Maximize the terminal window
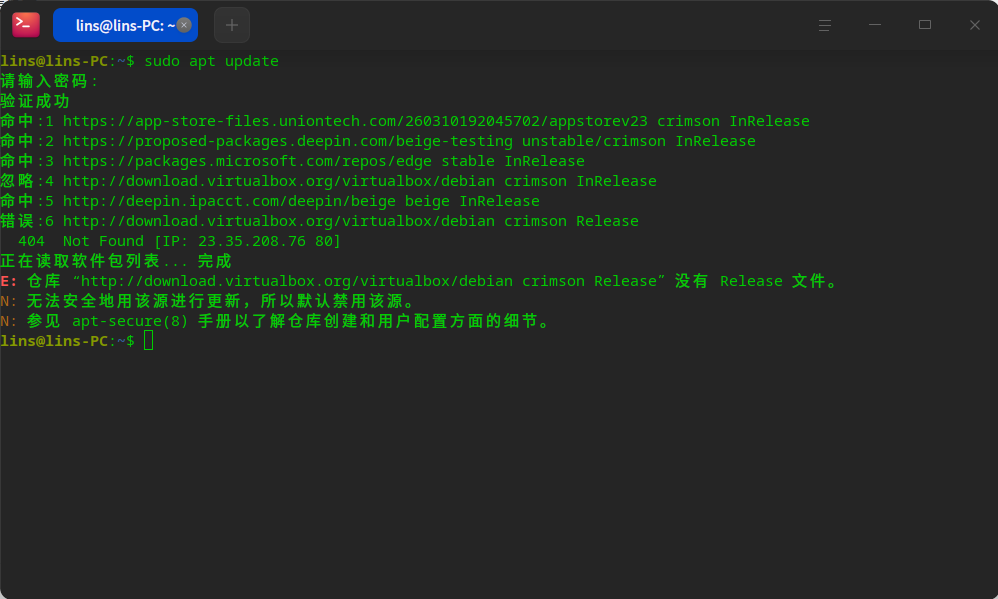The image size is (998, 599). point(925,25)
